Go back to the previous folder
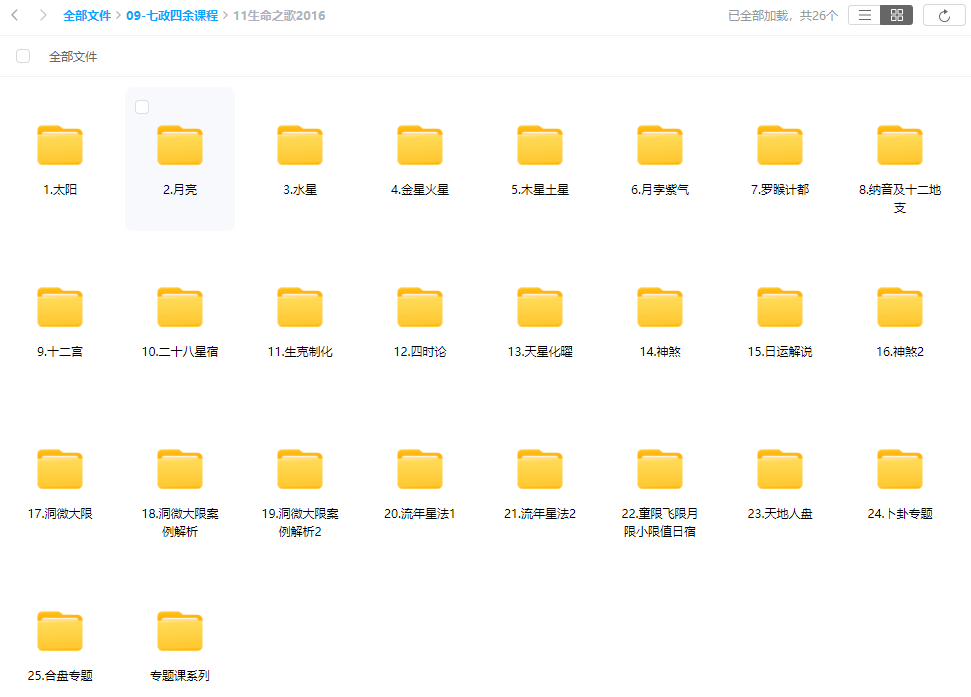 click(x=15, y=15)
